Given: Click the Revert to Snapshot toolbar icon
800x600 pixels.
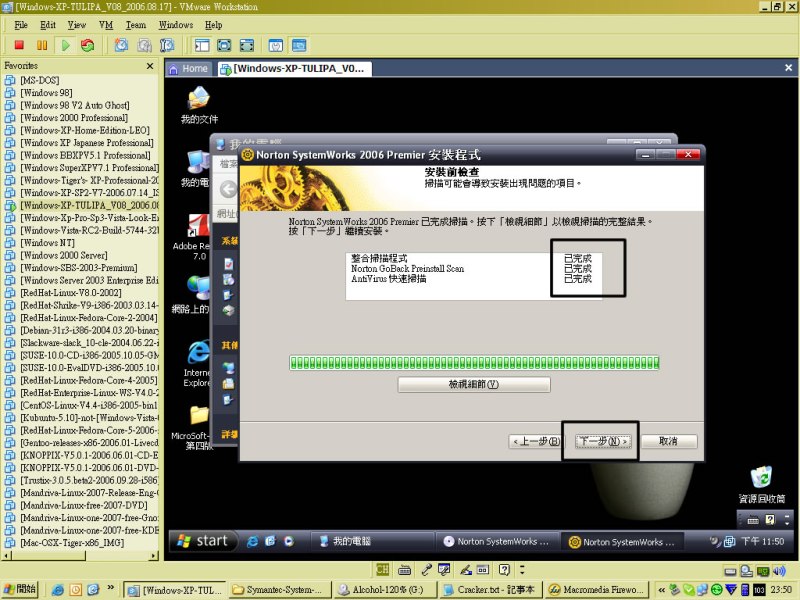Looking at the screenshot, I should [144, 45].
